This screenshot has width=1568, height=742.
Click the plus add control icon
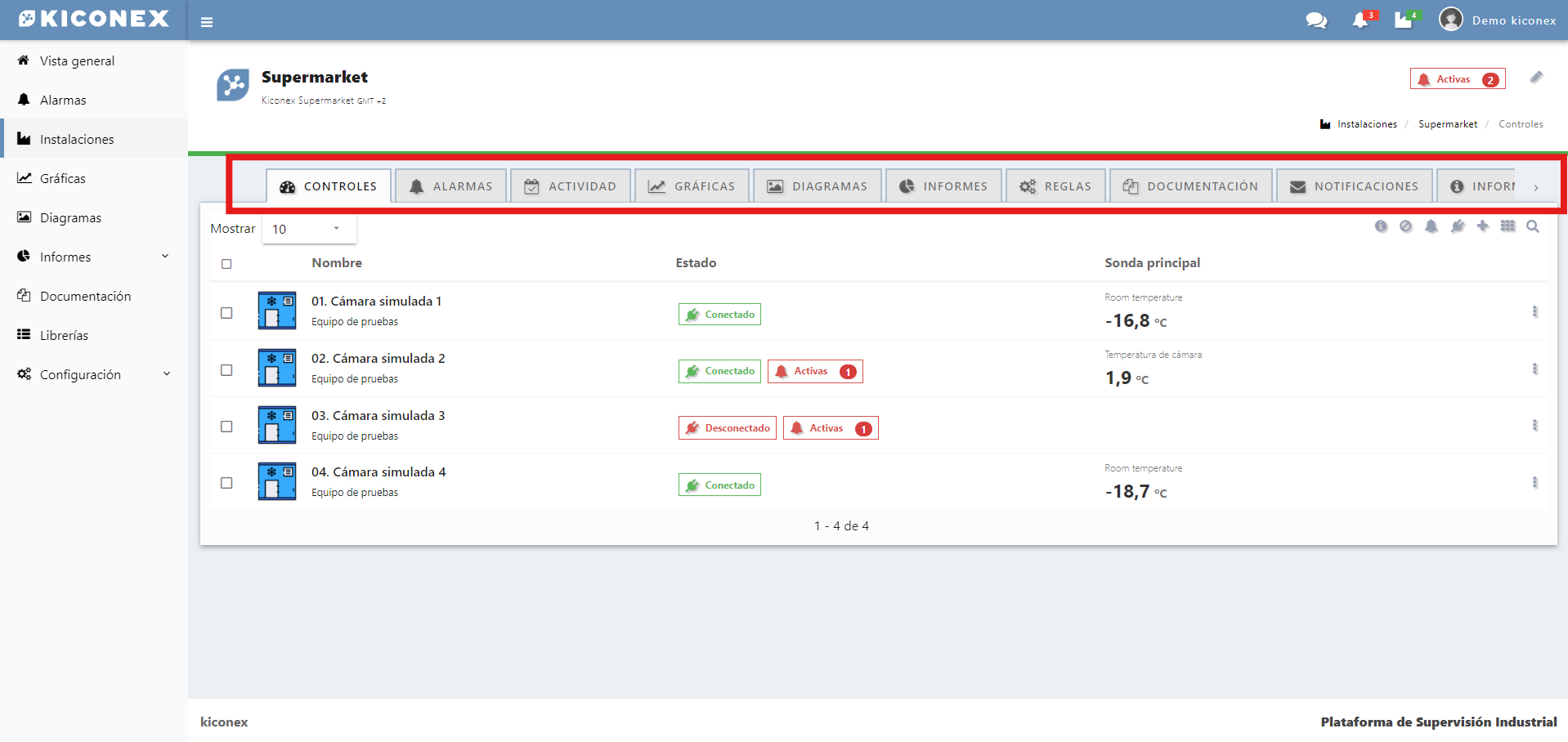click(x=1482, y=226)
